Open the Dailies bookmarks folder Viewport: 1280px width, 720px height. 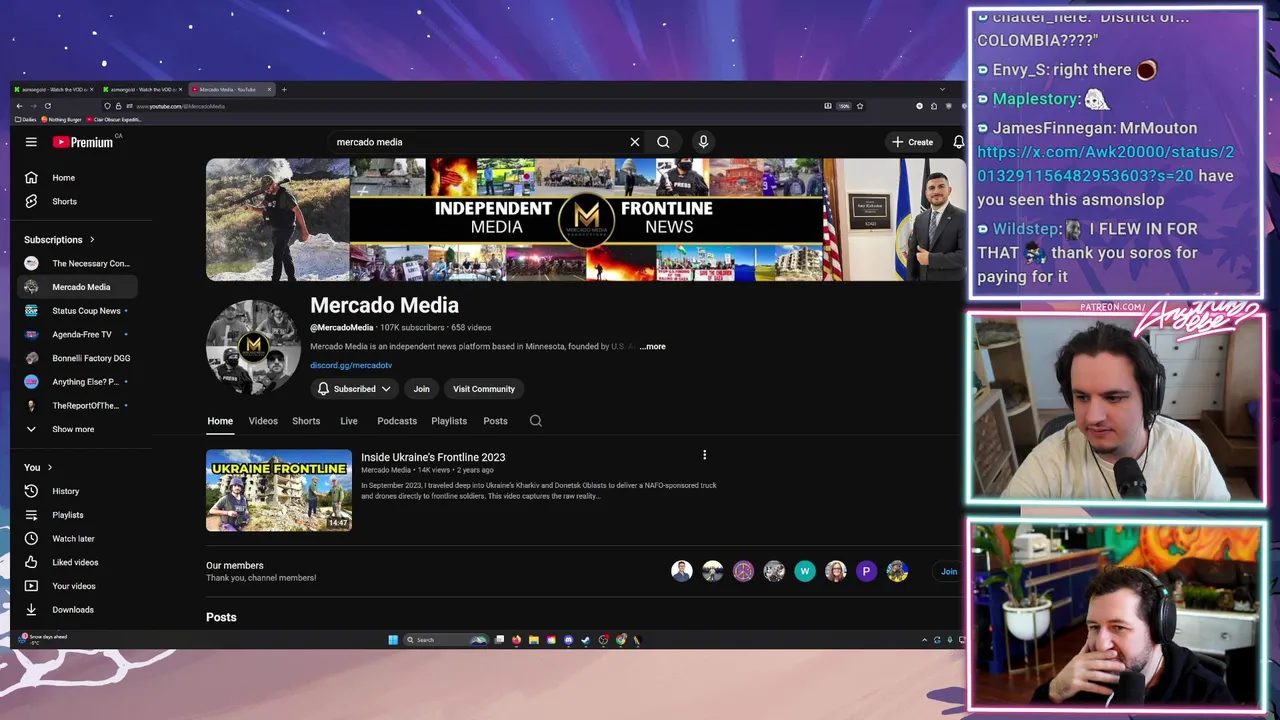point(26,120)
